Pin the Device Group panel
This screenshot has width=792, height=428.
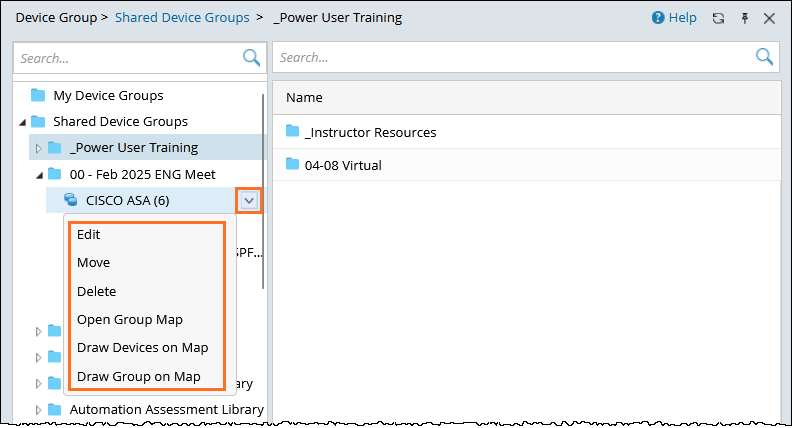(x=744, y=18)
